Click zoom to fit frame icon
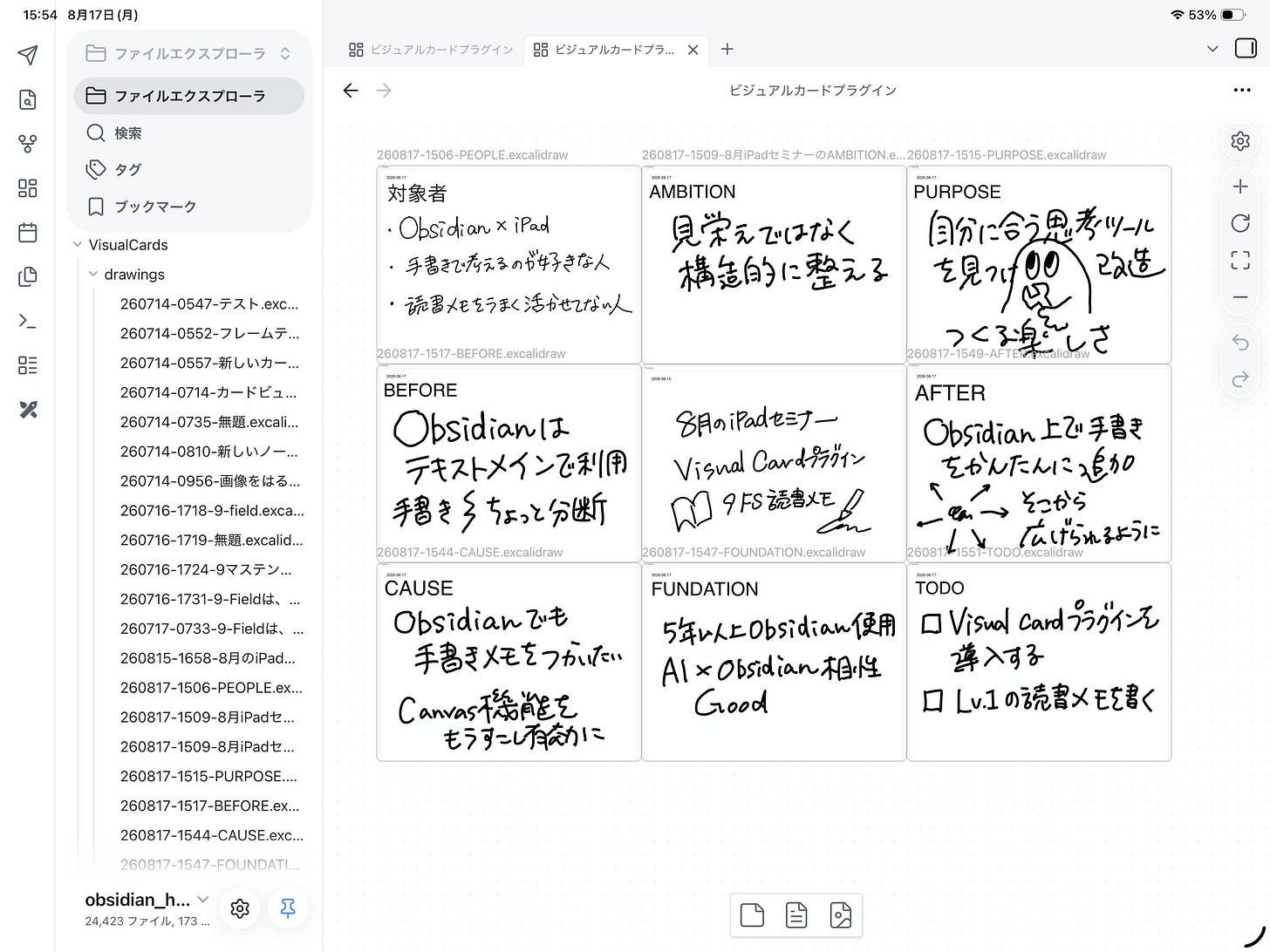Screen dimensions: 1270x952 coord(1240,260)
